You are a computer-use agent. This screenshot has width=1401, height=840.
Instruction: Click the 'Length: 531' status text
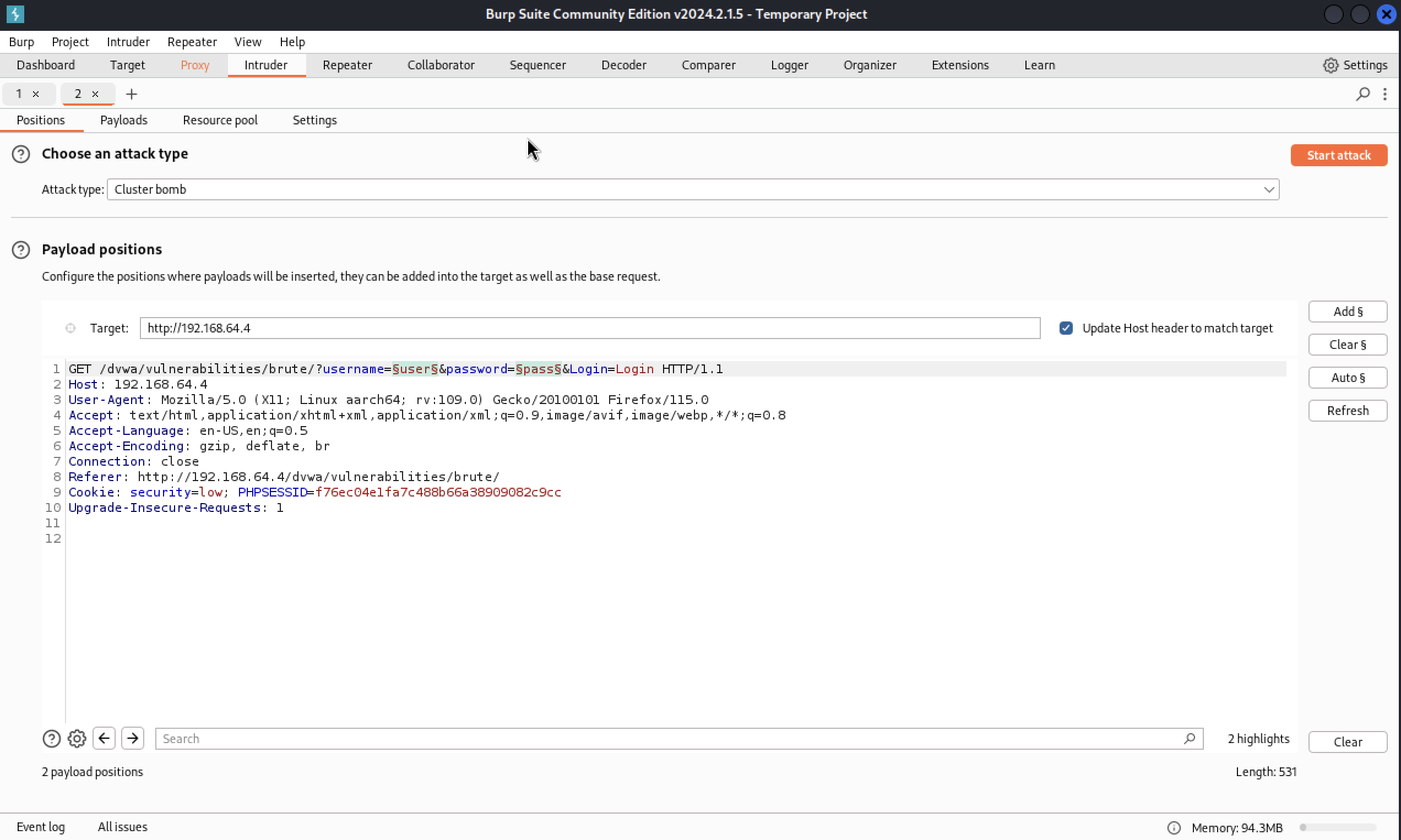tap(1266, 772)
